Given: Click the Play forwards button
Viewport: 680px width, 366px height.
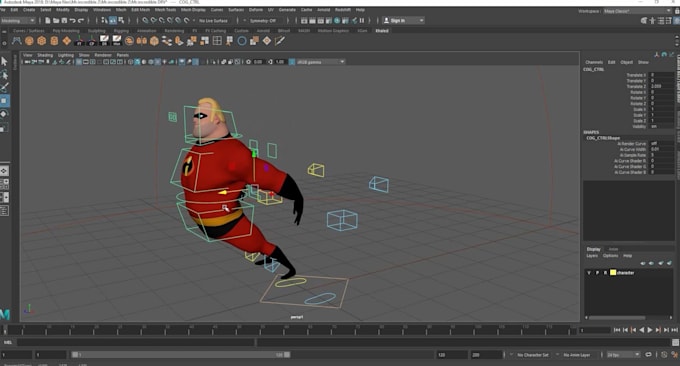Looking at the screenshot, I should (x=650, y=330).
